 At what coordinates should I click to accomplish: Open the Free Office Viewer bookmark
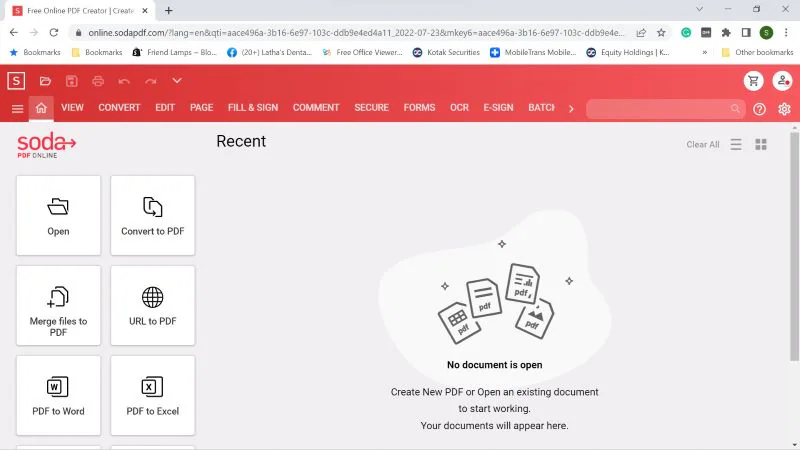[x=362, y=52]
